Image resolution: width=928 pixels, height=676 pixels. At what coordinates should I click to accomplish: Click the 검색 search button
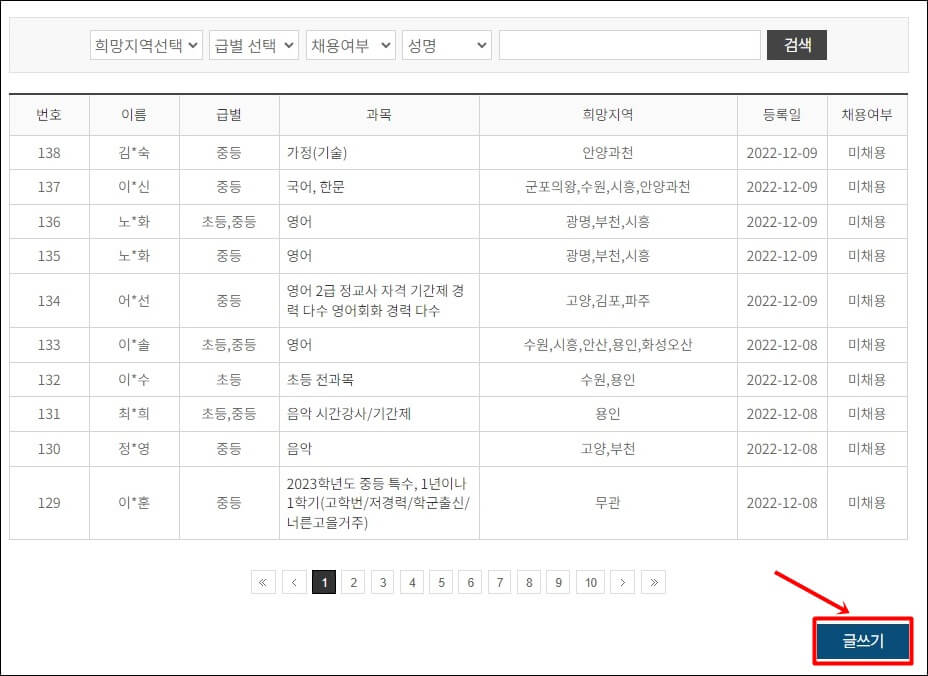pos(796,44)
